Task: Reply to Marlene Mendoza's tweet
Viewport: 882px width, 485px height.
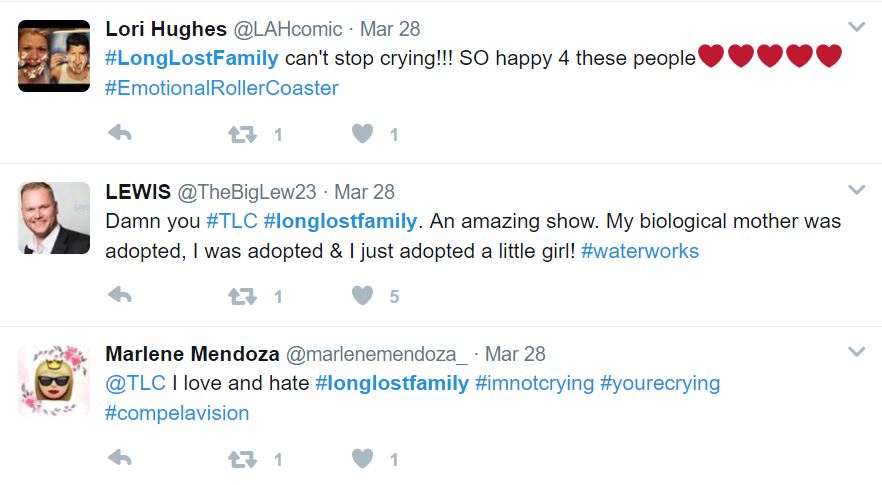Action: click(x=119, y=459)
